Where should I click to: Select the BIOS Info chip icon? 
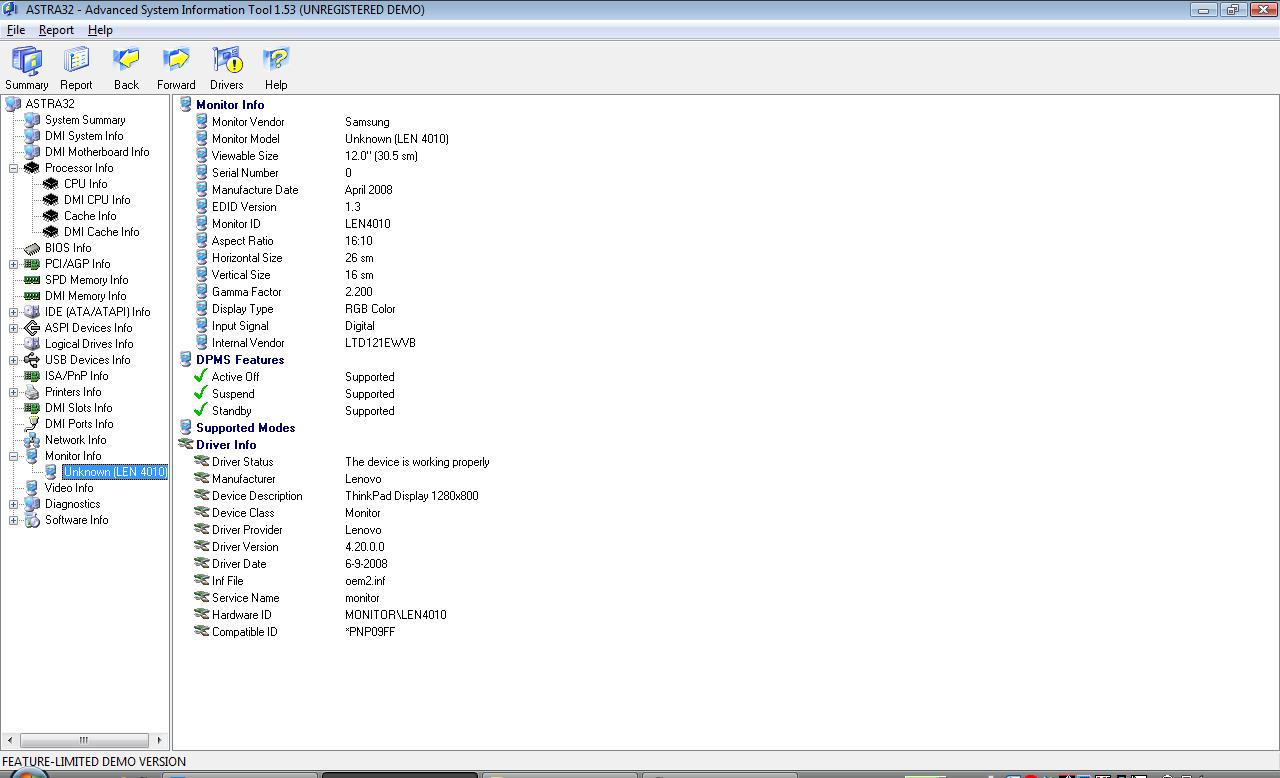(32, 248)
